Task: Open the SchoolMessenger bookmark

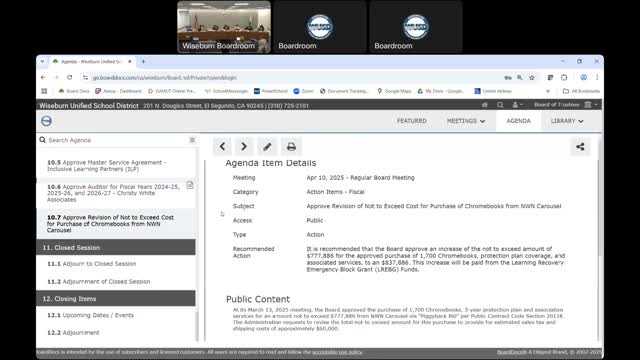Action: (x=227, y=91)
